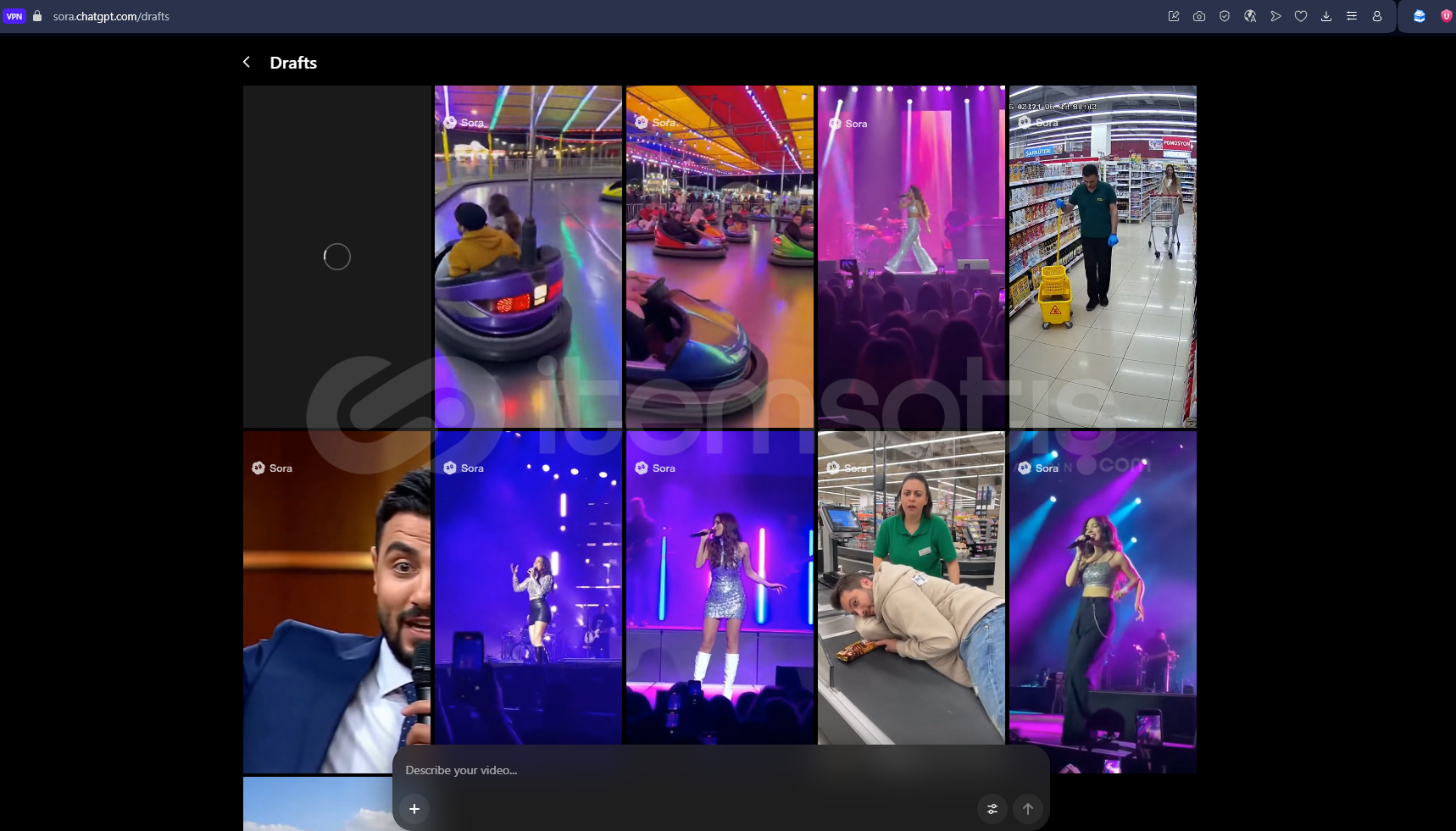The height and width of the screenshot is (831, 1456).
Task: Open the supermarket mop worker video draft
Action: point(1103,256)
